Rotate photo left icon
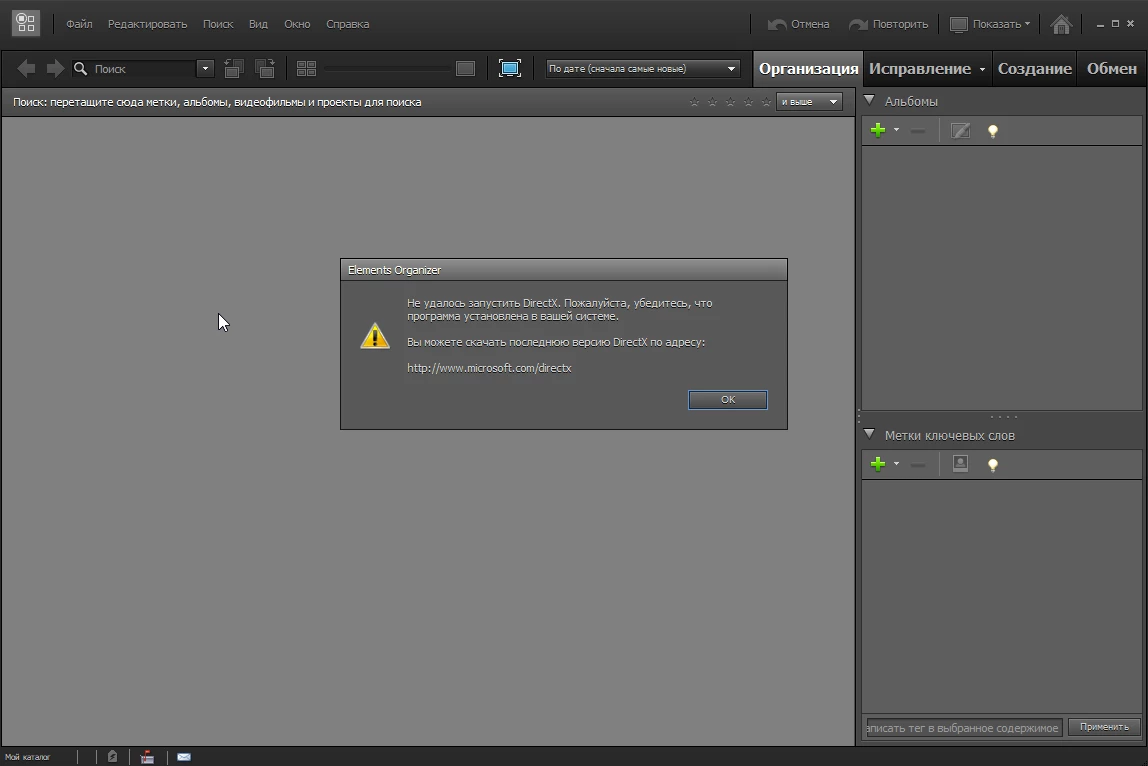Screen dimensions: 1148x766 click(x=234, y=69)
